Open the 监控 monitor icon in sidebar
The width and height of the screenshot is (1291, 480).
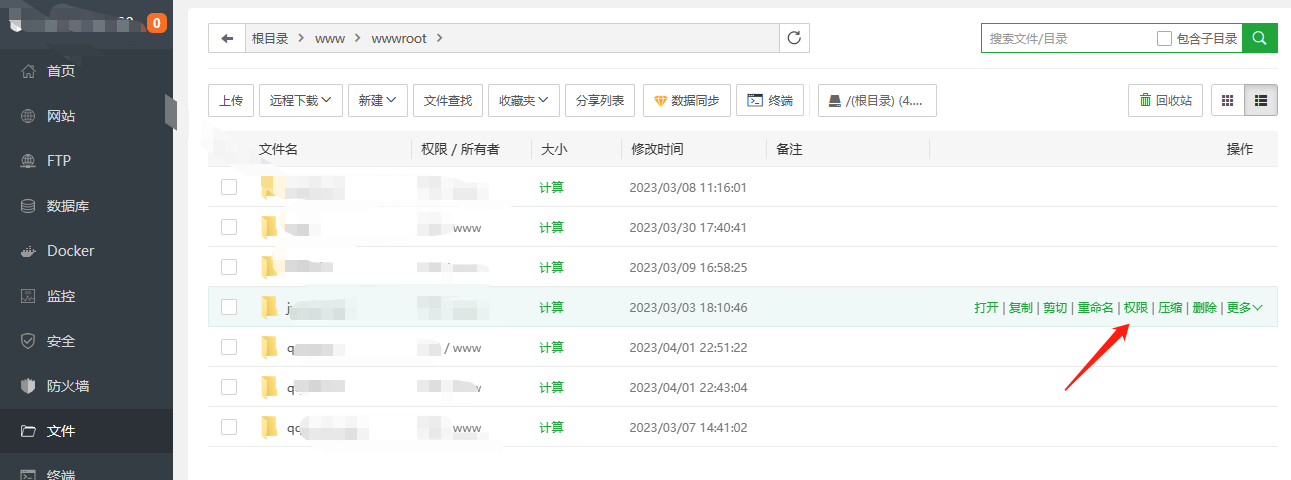click(x=29, y=296)
